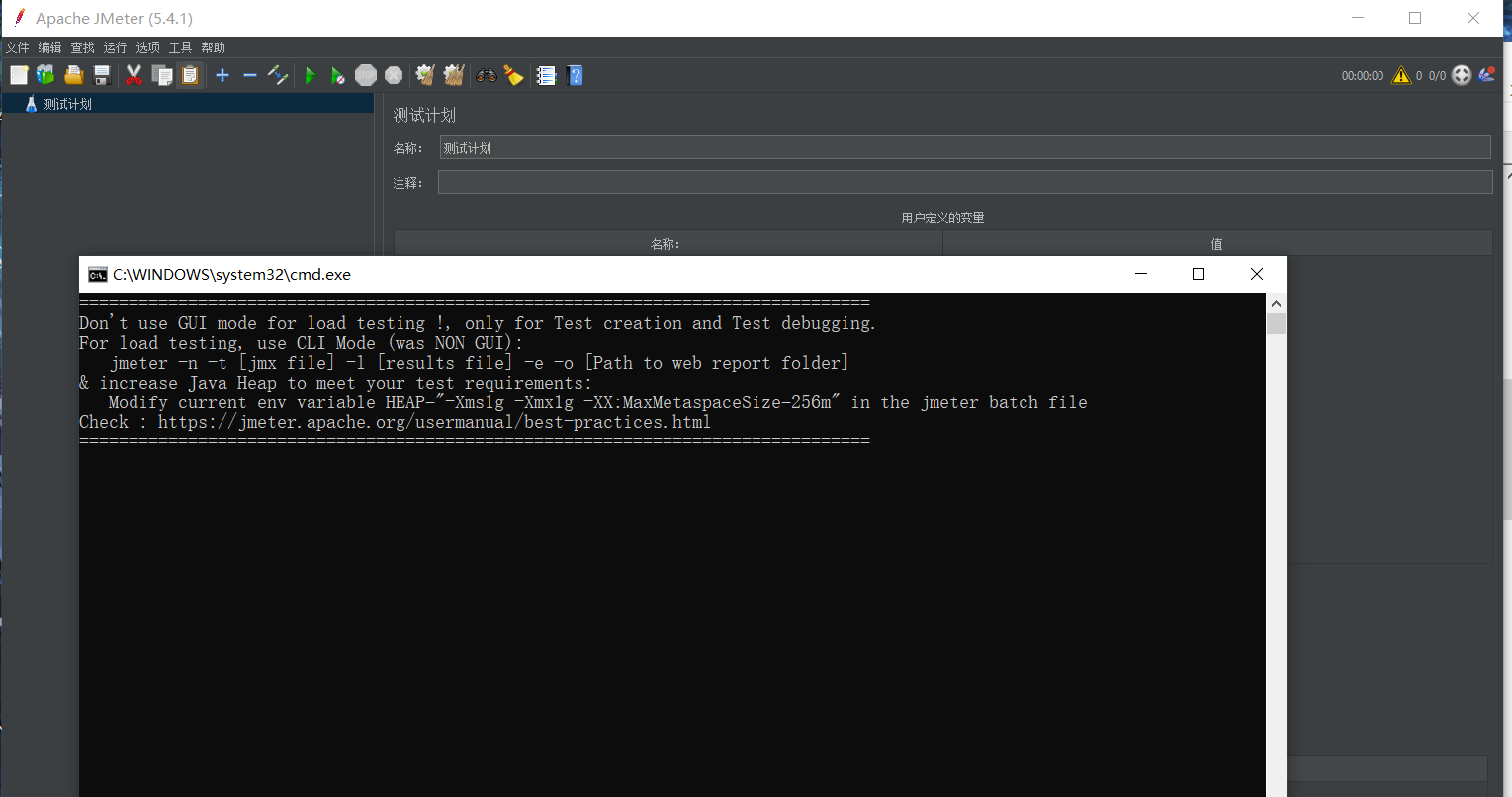
Task: Click the cmd.exe window scrollbar thumb
Action: pyautogui.click(x=1276, y=324)
